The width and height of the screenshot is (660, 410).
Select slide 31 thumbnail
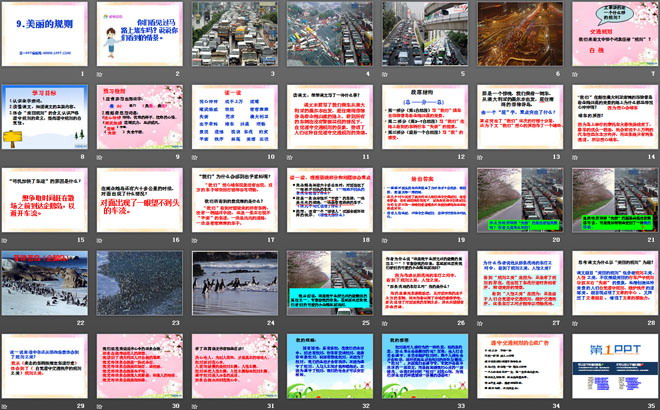click(x=235, y=365)
